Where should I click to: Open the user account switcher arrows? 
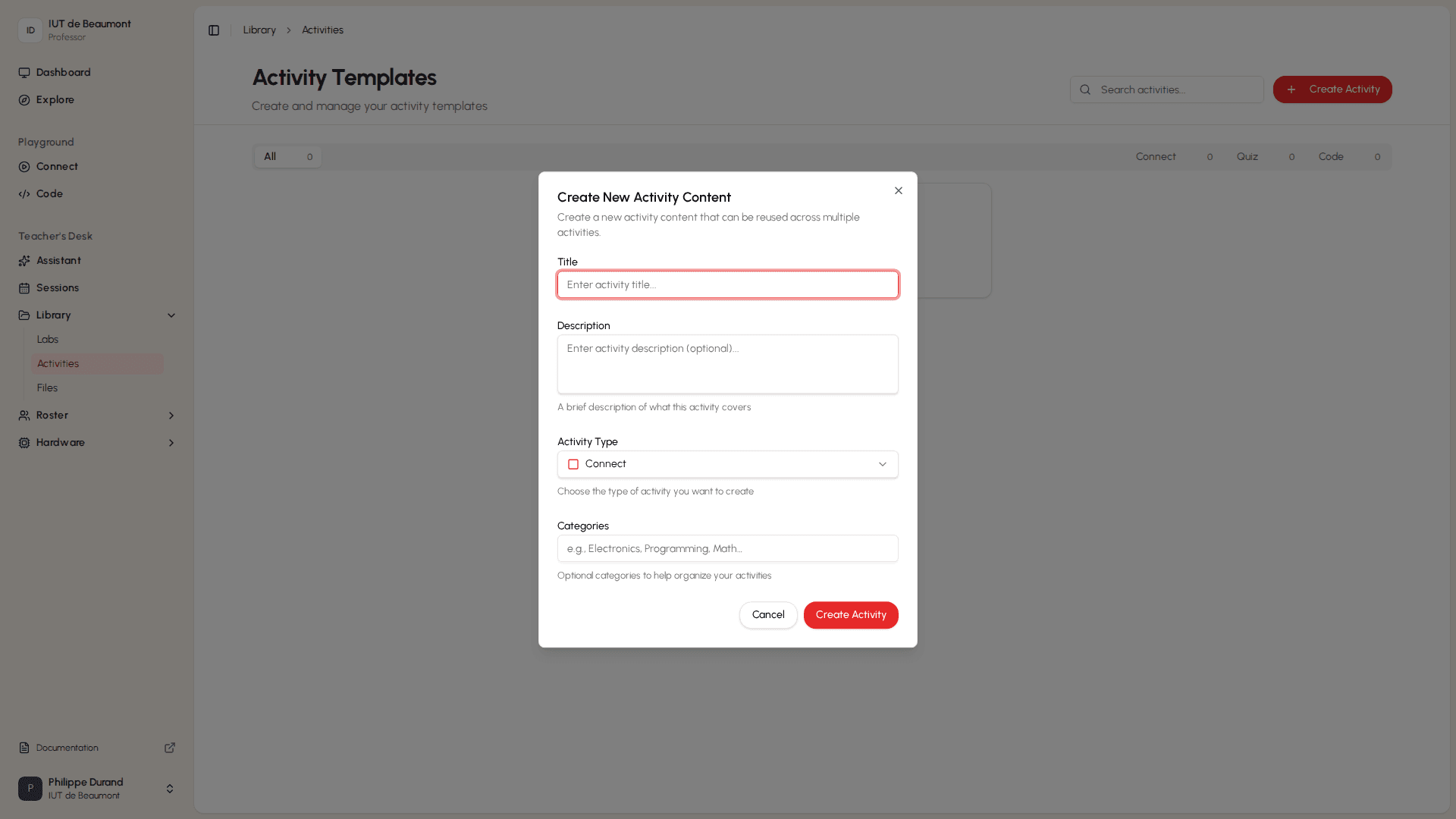[170, 789]
